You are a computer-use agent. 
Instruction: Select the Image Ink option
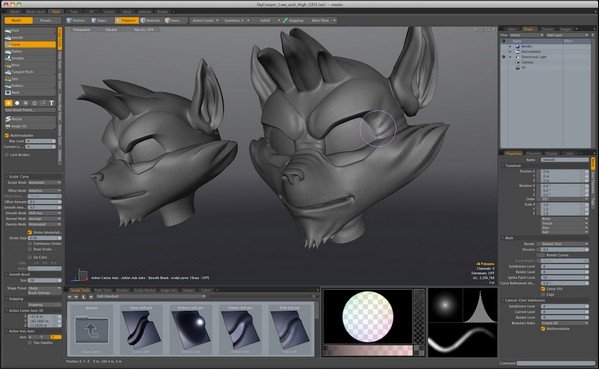point(30,126)
